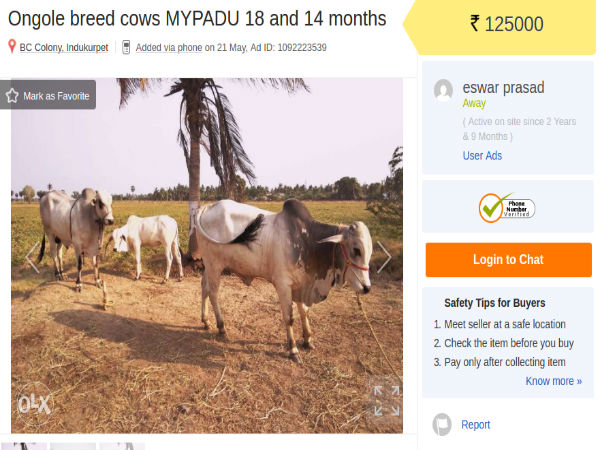Click the location pin icon beside BC Colony
Screen dimensions: 600x450
point(12,47)
